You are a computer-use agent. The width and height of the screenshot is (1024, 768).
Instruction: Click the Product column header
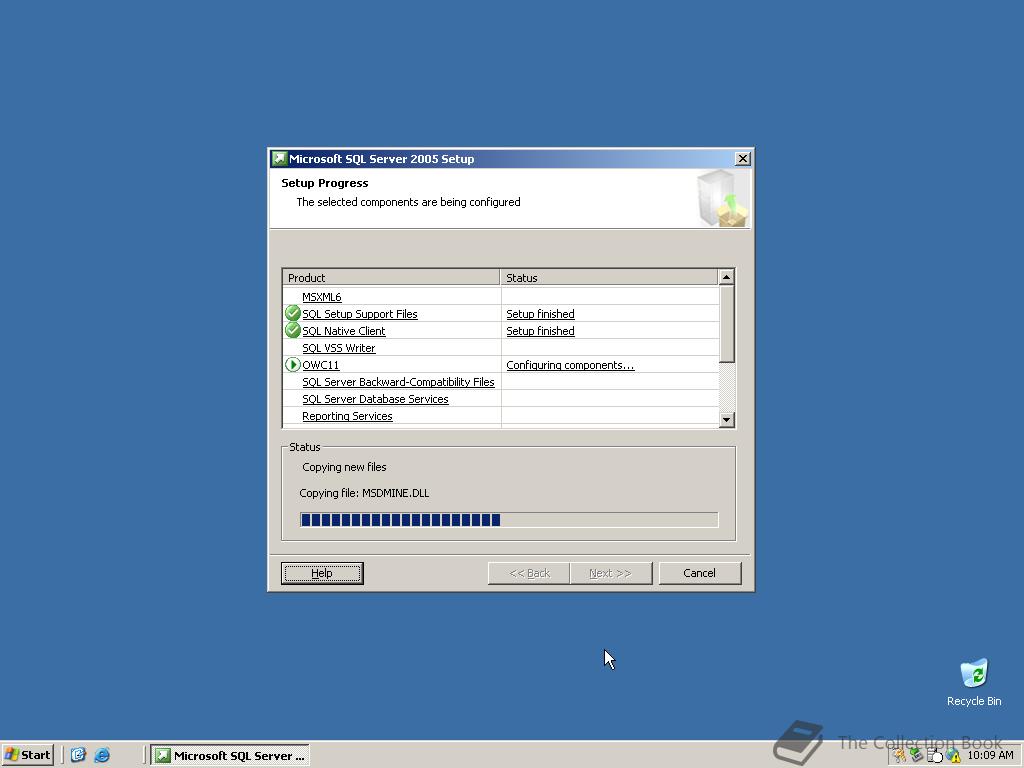coord(391,278)
